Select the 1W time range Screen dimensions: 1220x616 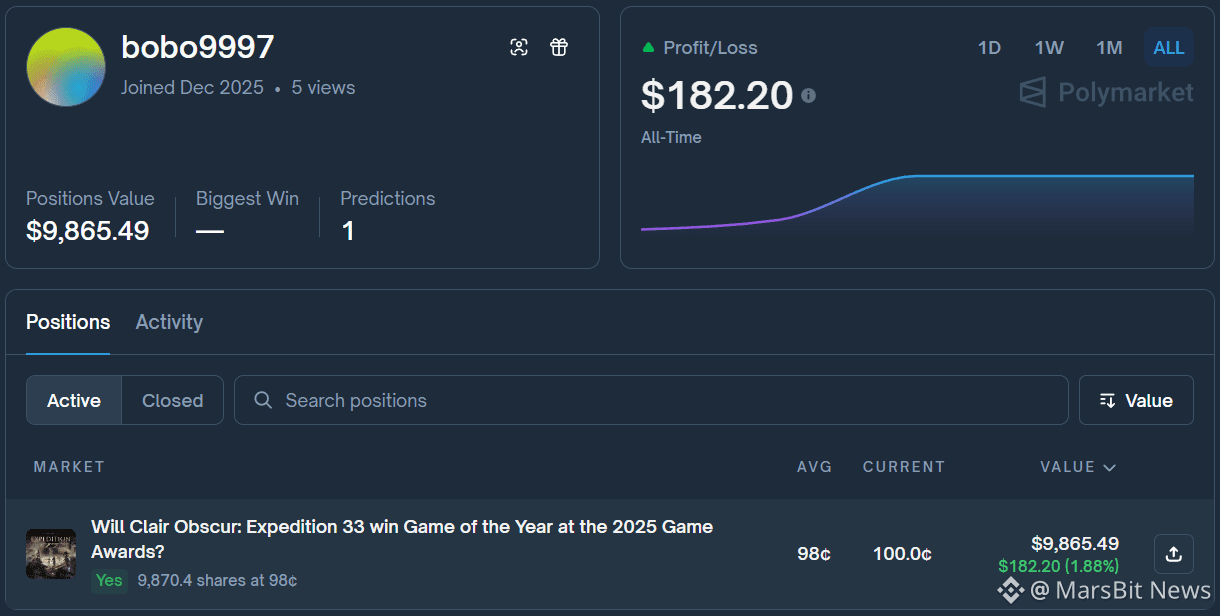click(x=1049, y=47)
